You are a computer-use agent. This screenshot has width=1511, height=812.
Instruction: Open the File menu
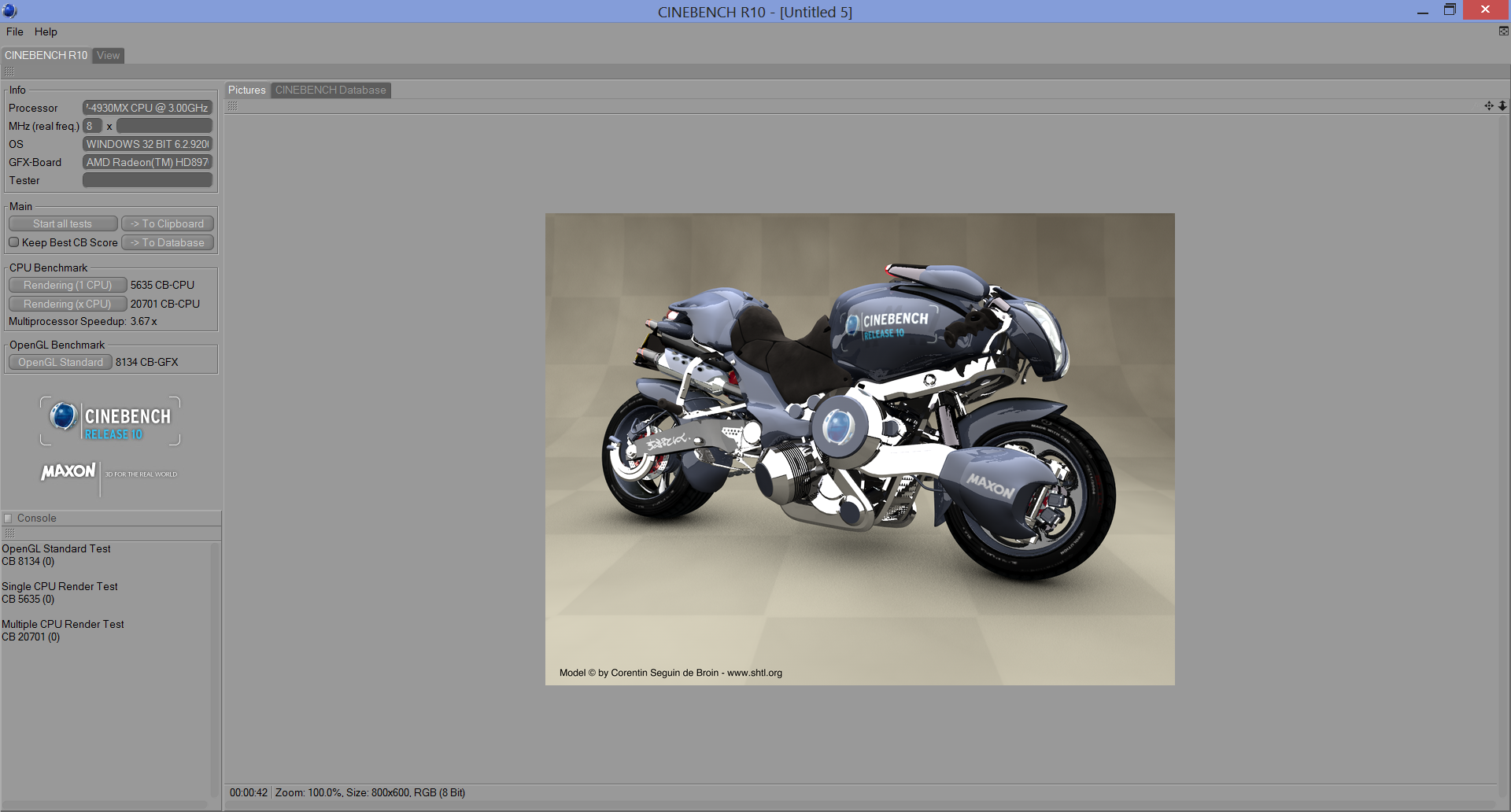(x=15, y=31)
